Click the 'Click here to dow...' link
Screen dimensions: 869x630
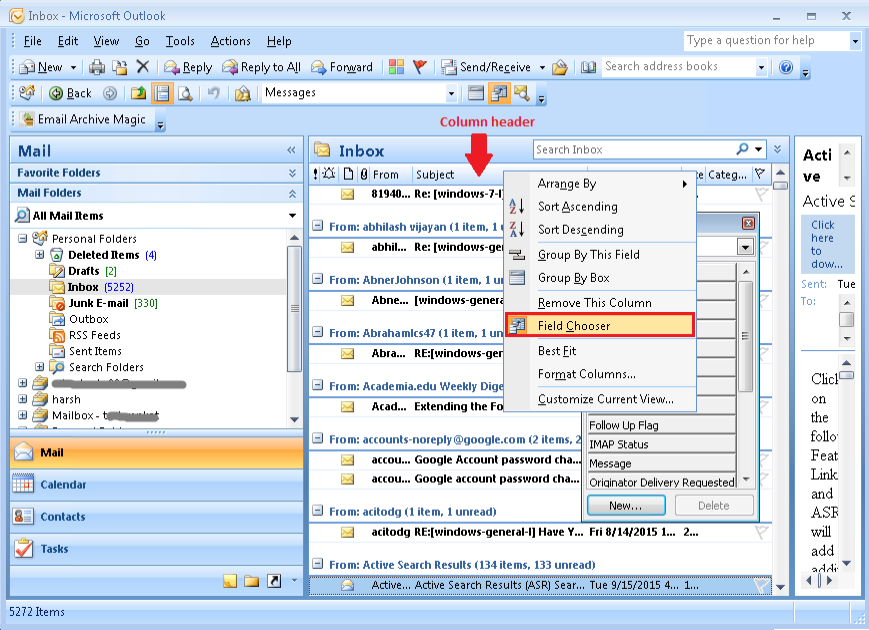[826, 244]
